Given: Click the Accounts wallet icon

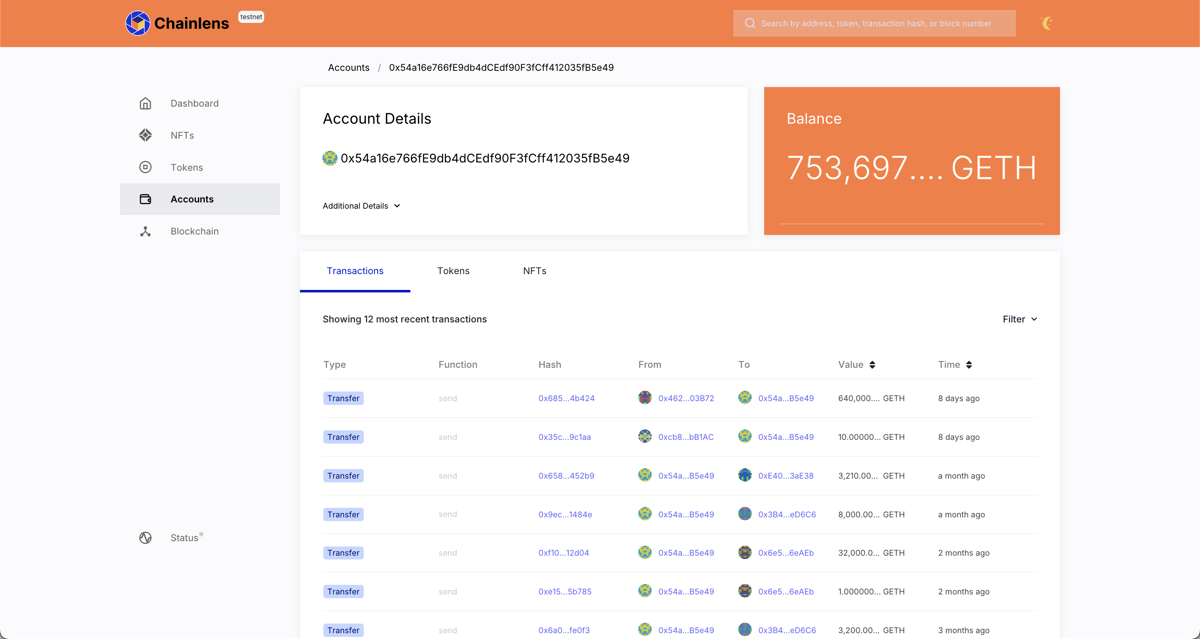Looking at the screenshot, I should tap(145, 199).
